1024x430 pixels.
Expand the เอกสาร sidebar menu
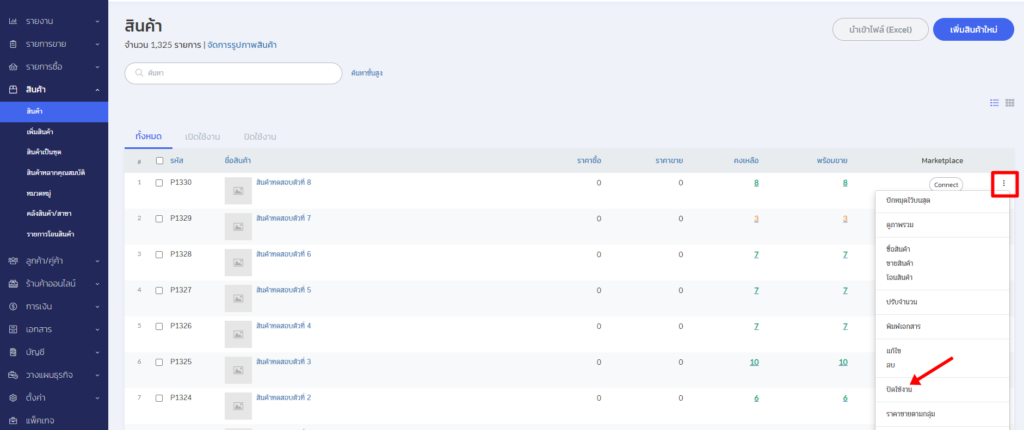click(x=97, y=329)
